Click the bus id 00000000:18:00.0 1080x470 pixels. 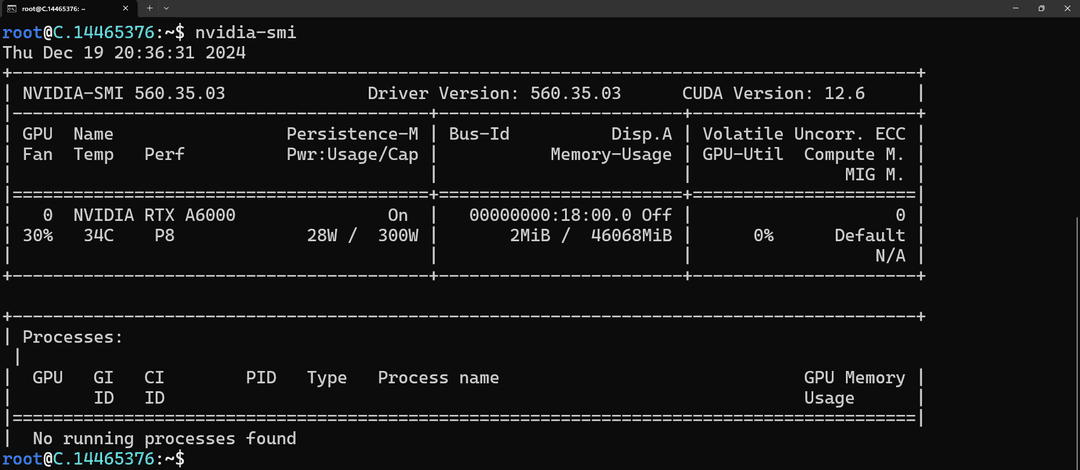tap(552, 215)
